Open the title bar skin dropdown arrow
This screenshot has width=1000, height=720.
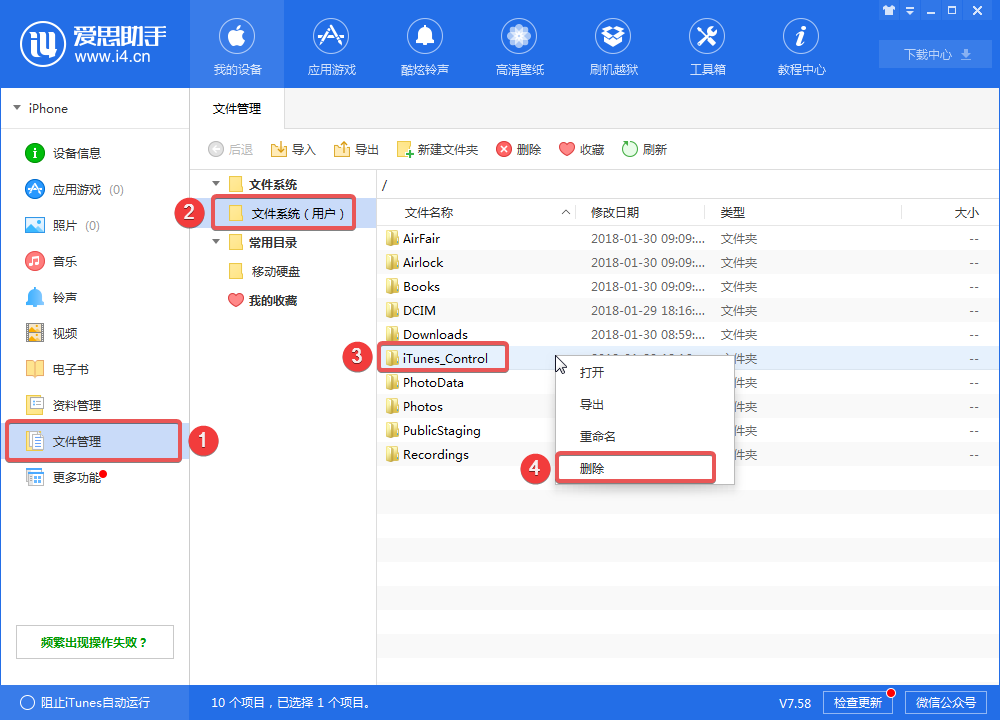pos(908,10)
